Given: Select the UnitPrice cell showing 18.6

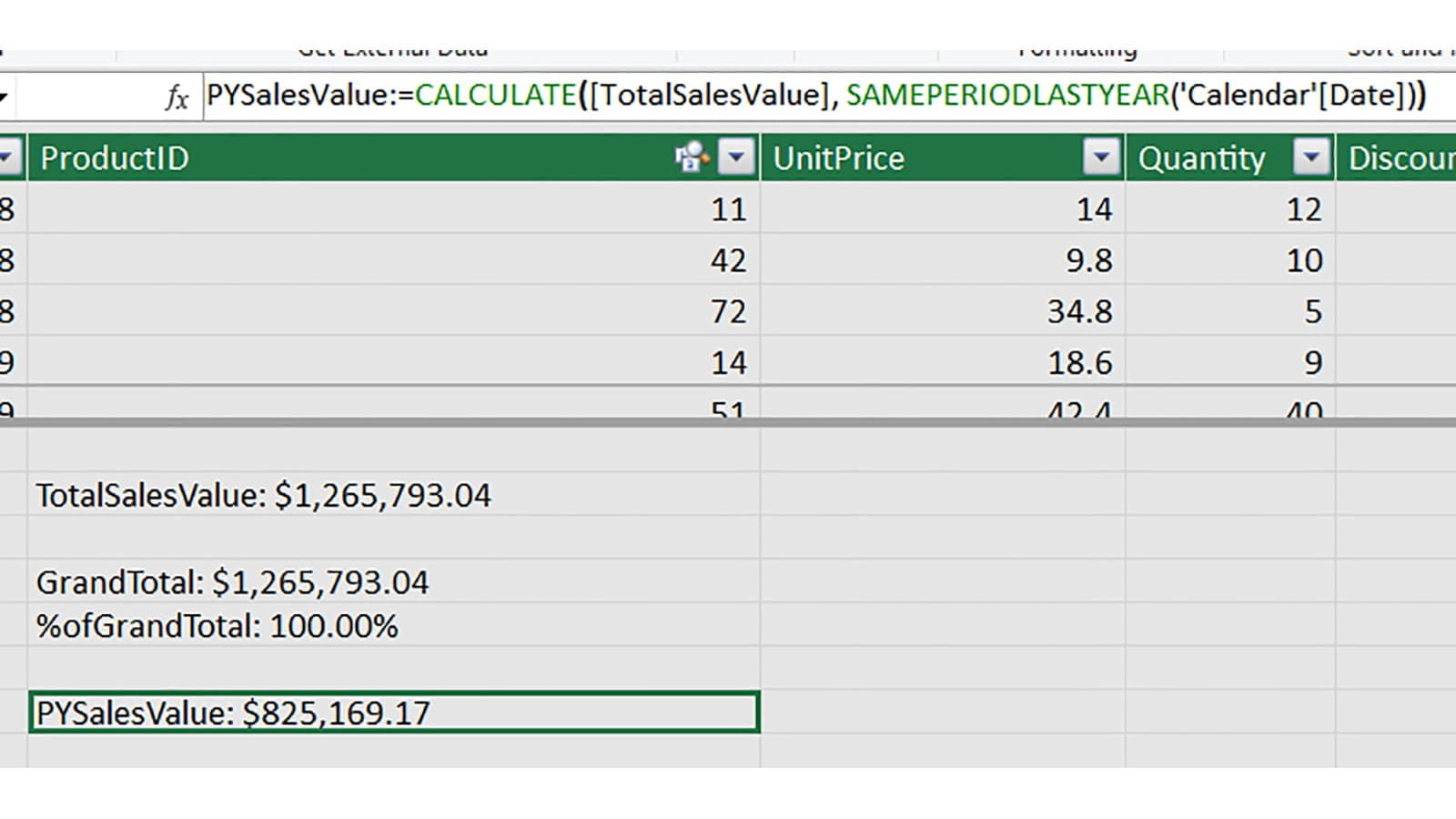Looking at the screenshot, I should pyautogui.click(x=942, y=363).
